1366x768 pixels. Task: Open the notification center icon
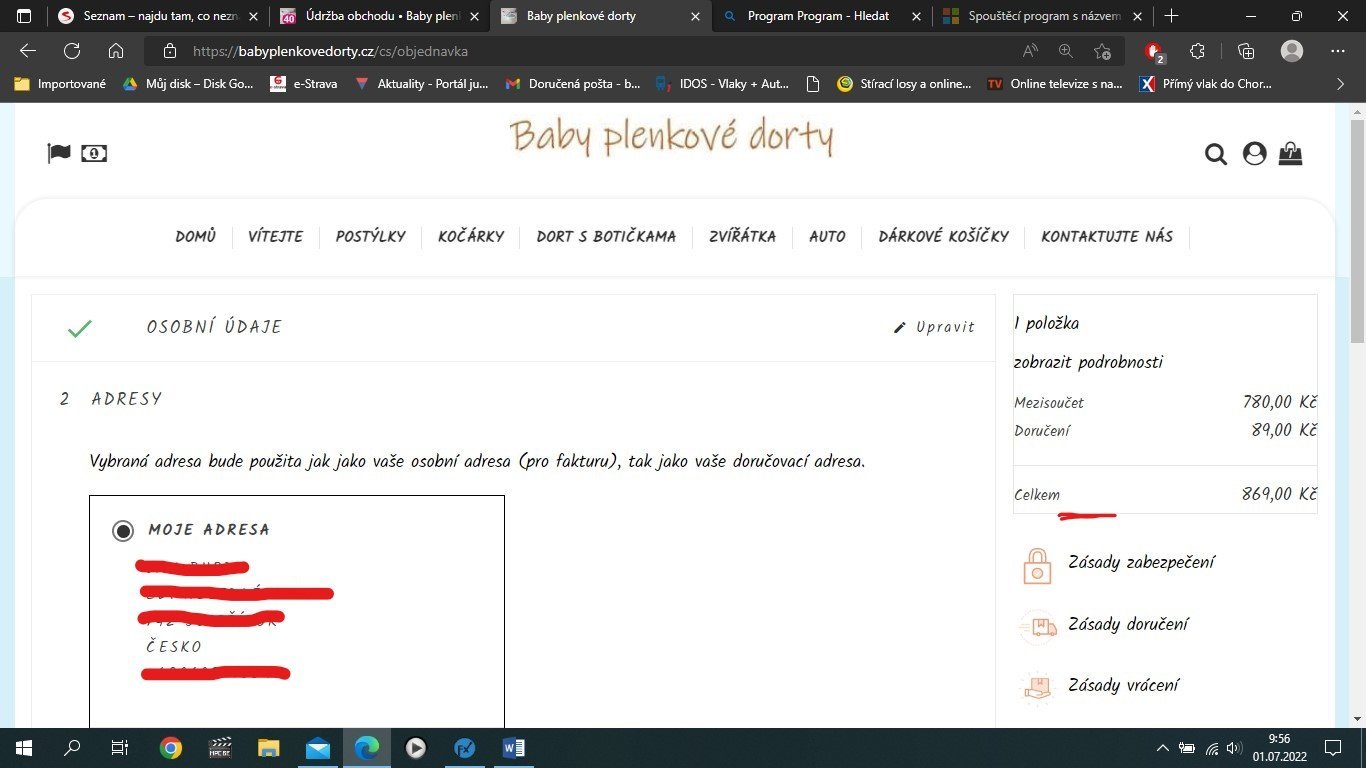[x=1333, y=748]
